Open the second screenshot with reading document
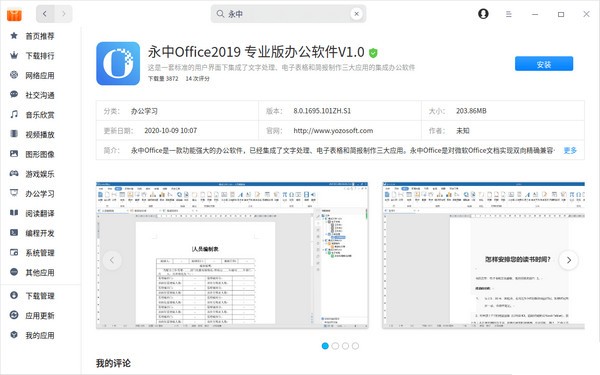600x375 pixels. click(484, 255)
